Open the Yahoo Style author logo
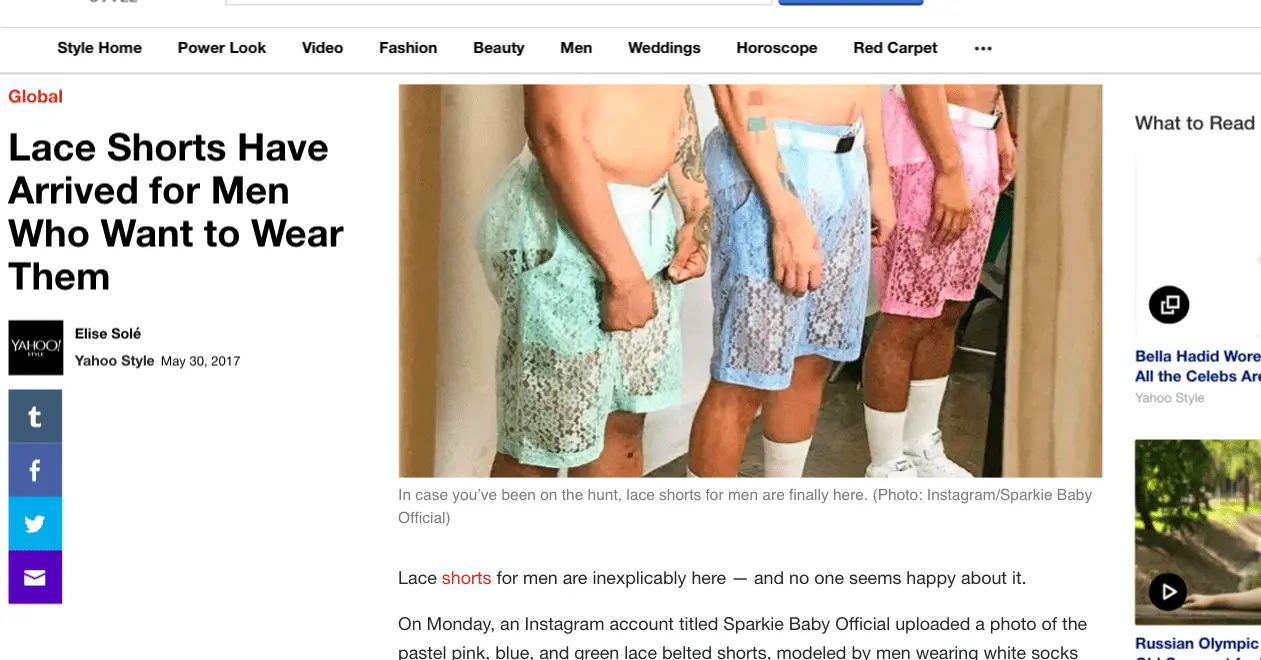The image size is (1261, 660). click(36, 347)
